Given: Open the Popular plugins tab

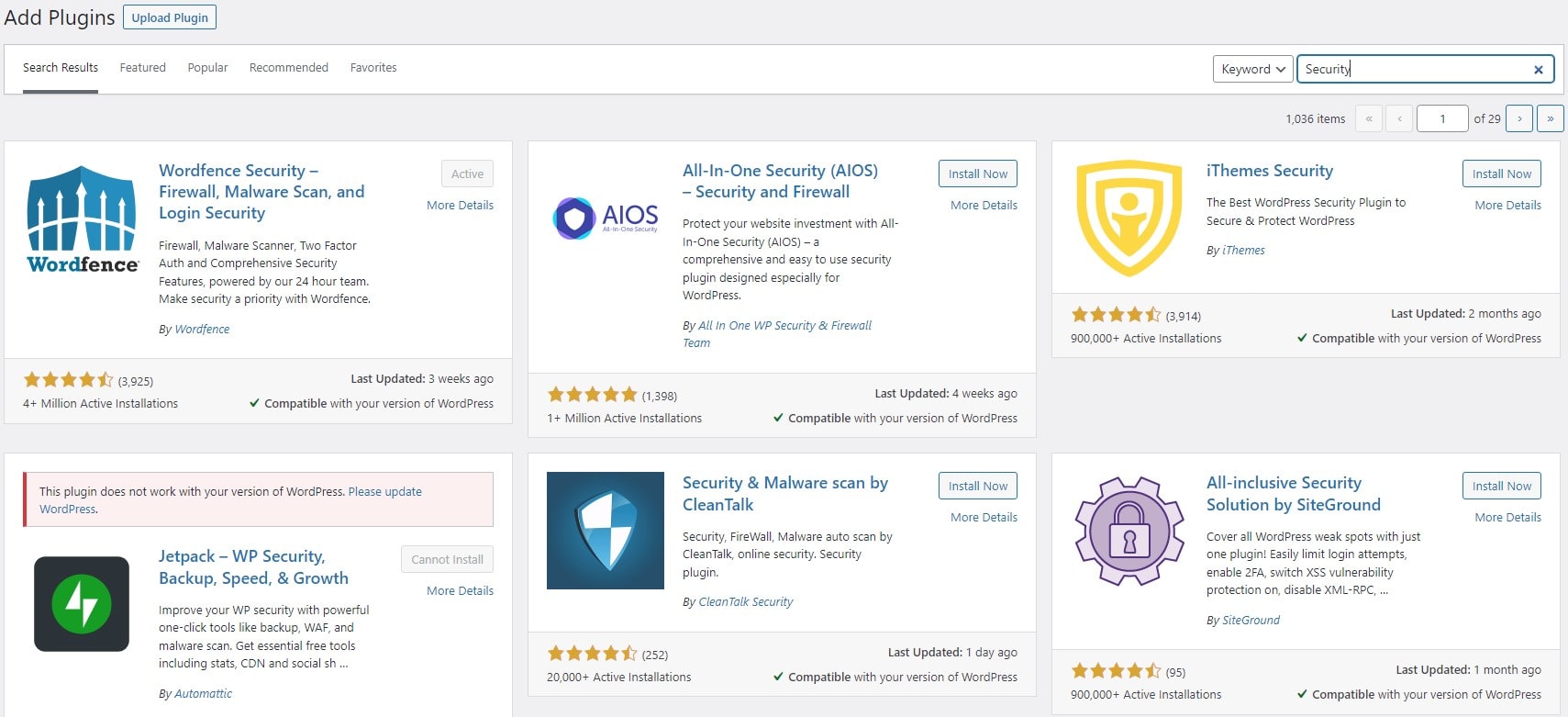Looking at the screenshot, I should coord(207,68).
